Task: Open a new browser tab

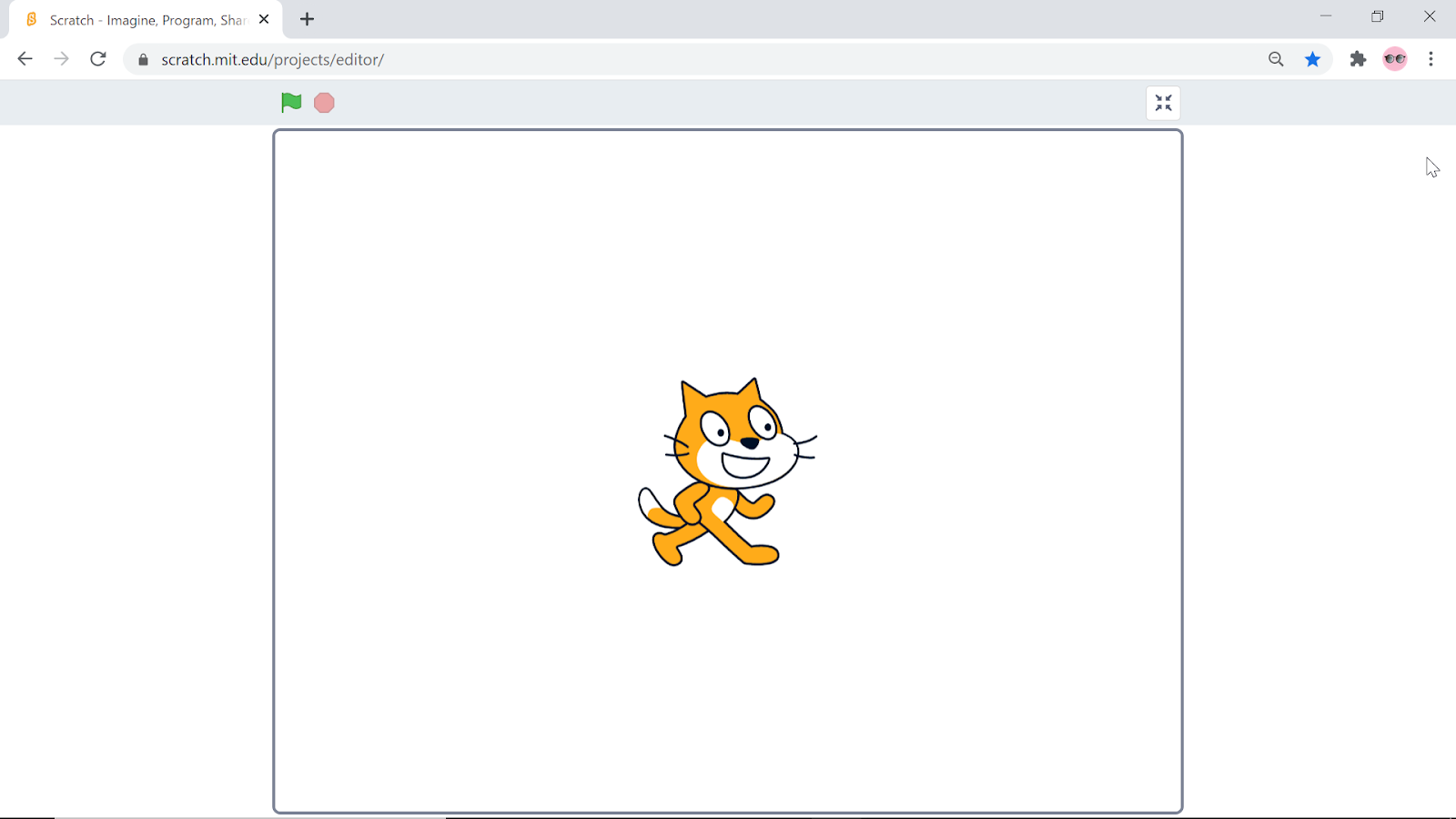Action: click(x=308, y=19)
